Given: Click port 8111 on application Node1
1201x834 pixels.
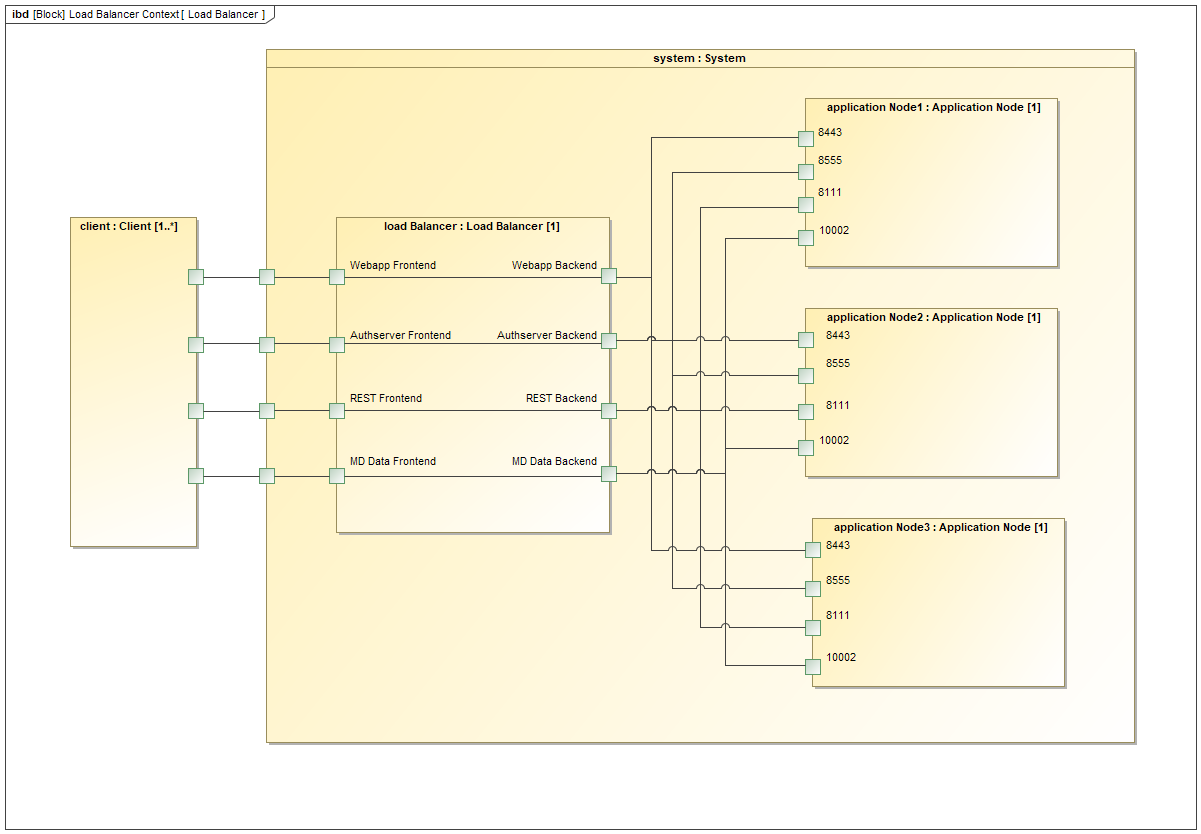Looking at the screenshot, I should point(806,205).
